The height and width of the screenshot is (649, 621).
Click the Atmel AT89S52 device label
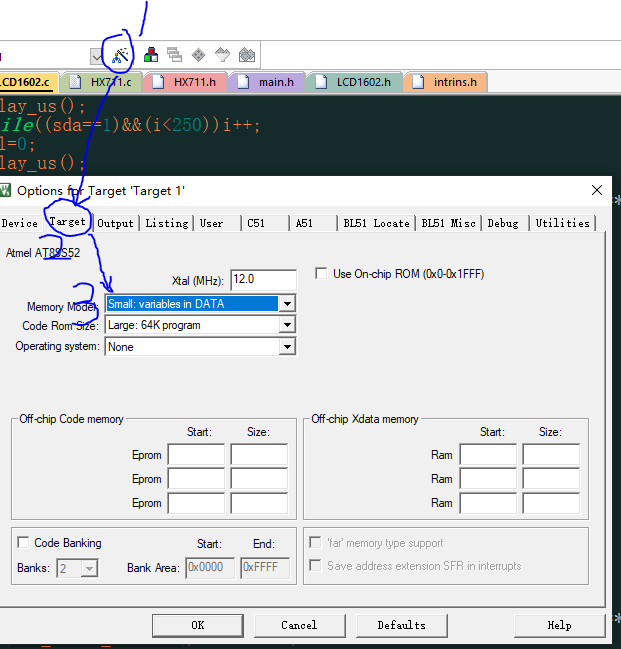point(43,253)
